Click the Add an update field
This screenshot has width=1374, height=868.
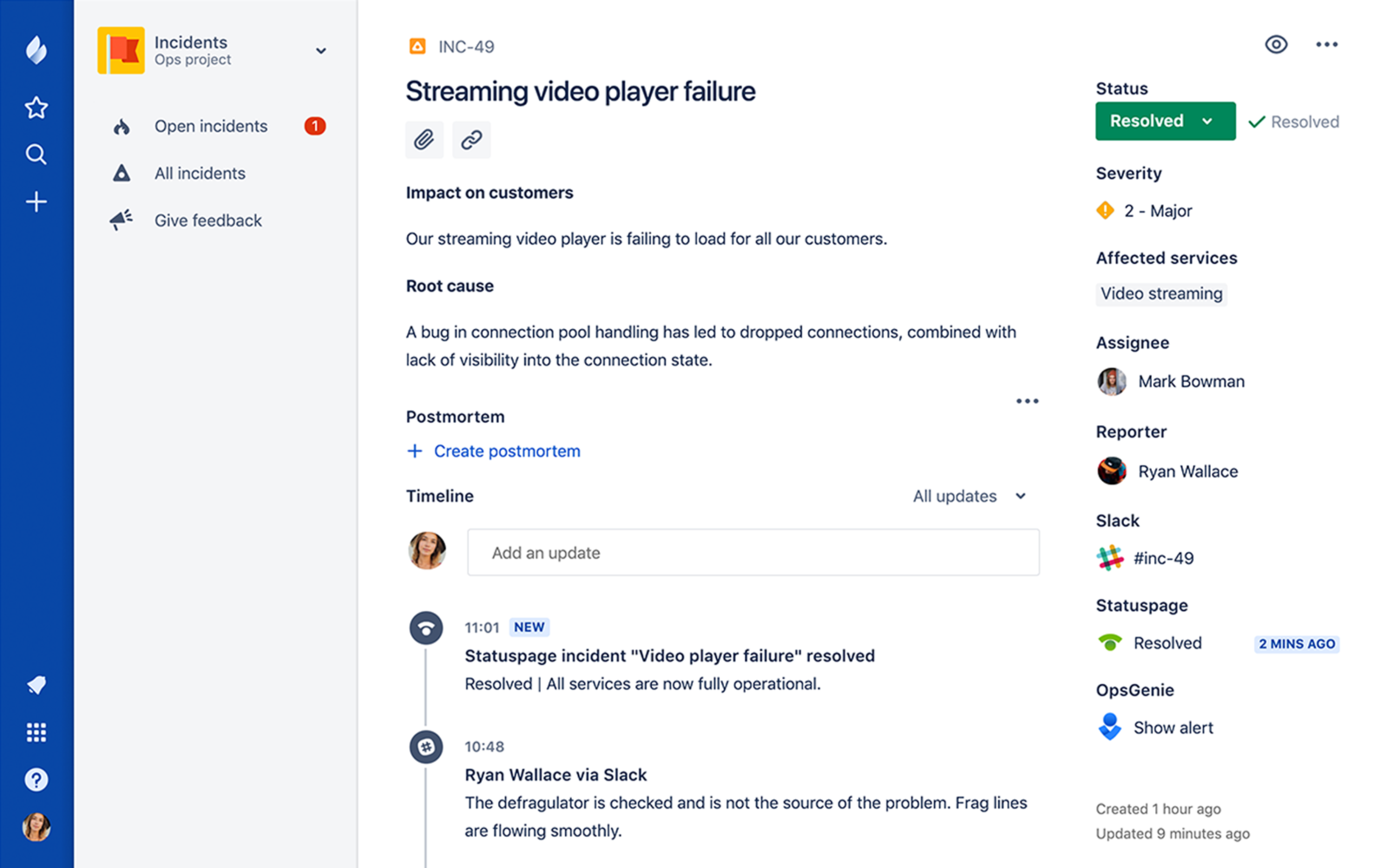click(753, 553)
